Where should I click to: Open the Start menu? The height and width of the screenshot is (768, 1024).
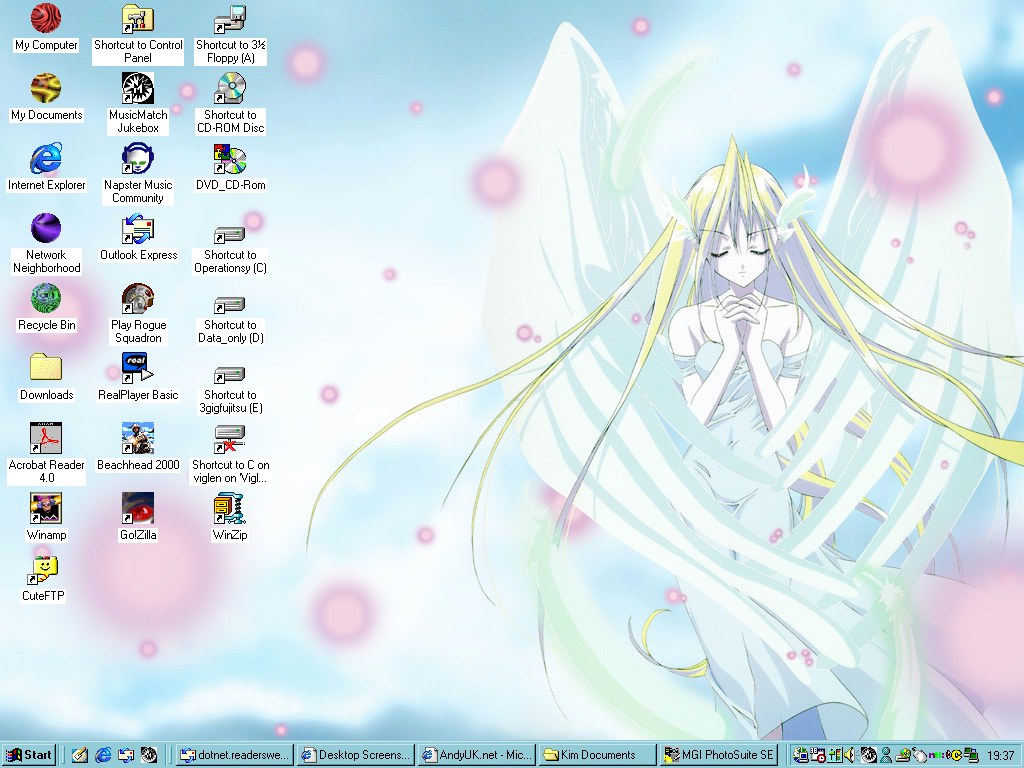coord(29,755)
